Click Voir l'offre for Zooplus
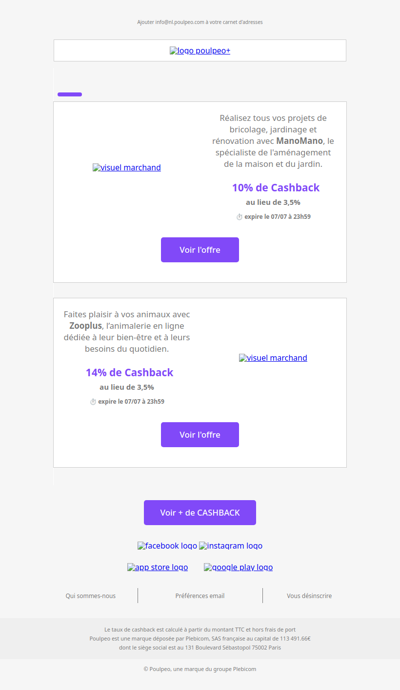 [x=200, y=435]
